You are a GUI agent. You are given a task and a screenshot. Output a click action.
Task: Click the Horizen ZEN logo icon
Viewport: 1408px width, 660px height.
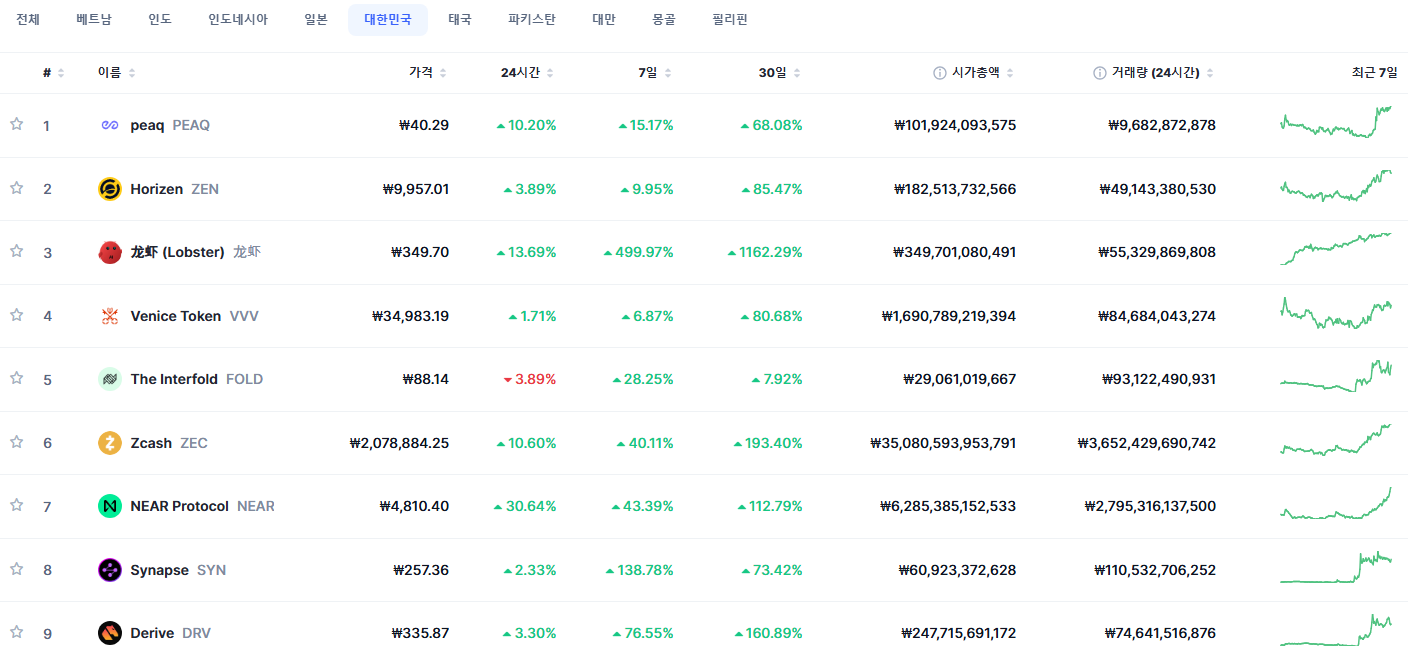pos(110,189)
